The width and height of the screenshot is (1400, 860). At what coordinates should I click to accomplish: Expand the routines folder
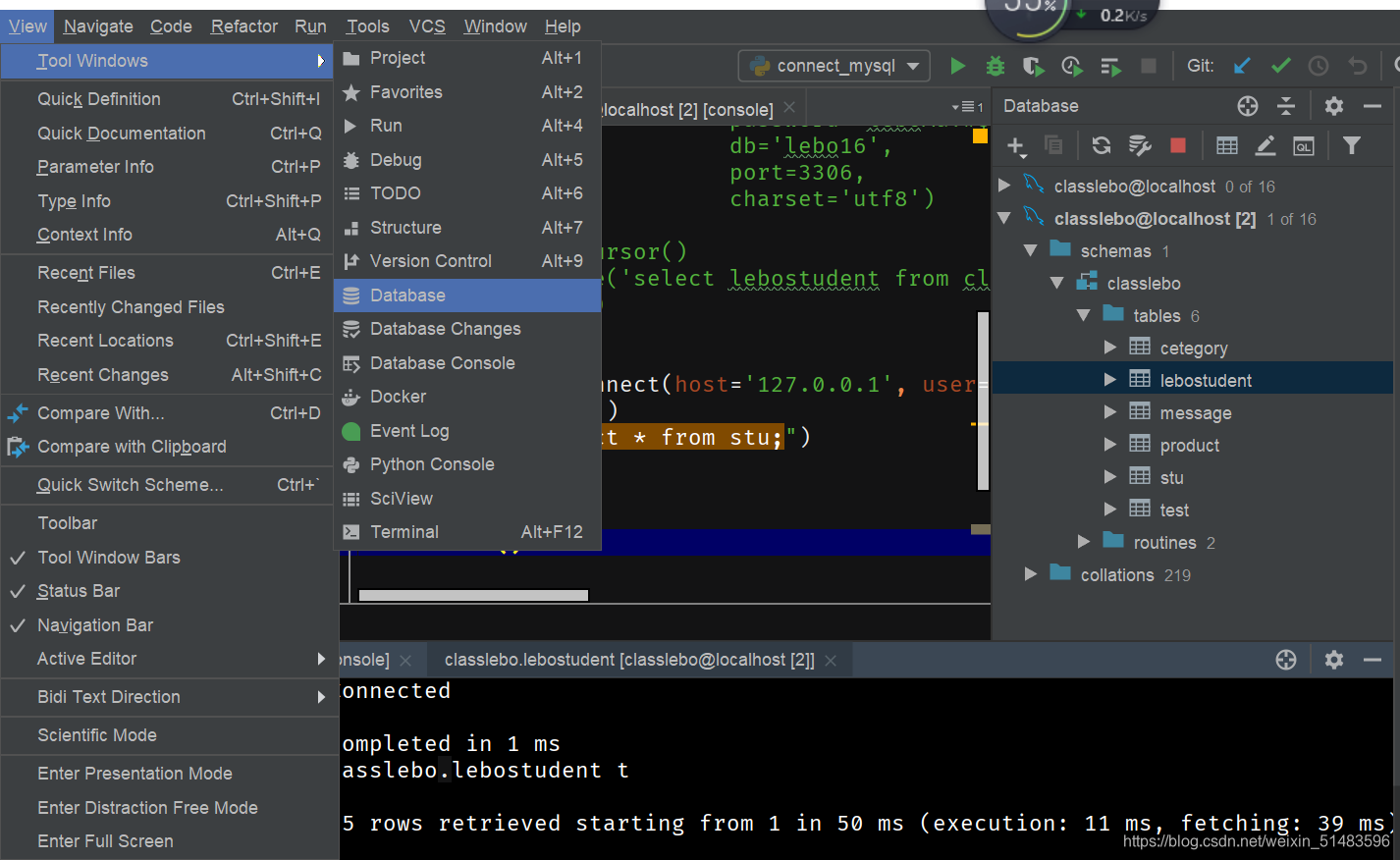click(1084, 542)
